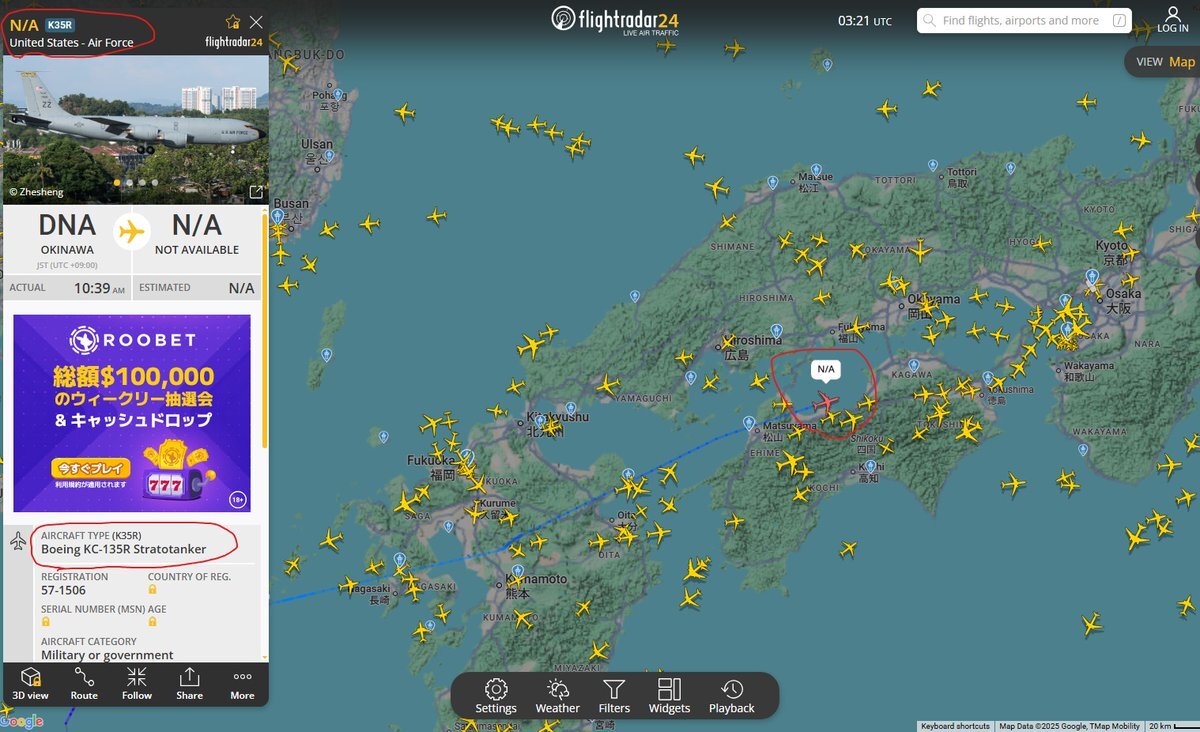Add flight to favorites with star icon
Viewport: 1200px width, 732px height.
pyautogui.click(x=233, y=21)
